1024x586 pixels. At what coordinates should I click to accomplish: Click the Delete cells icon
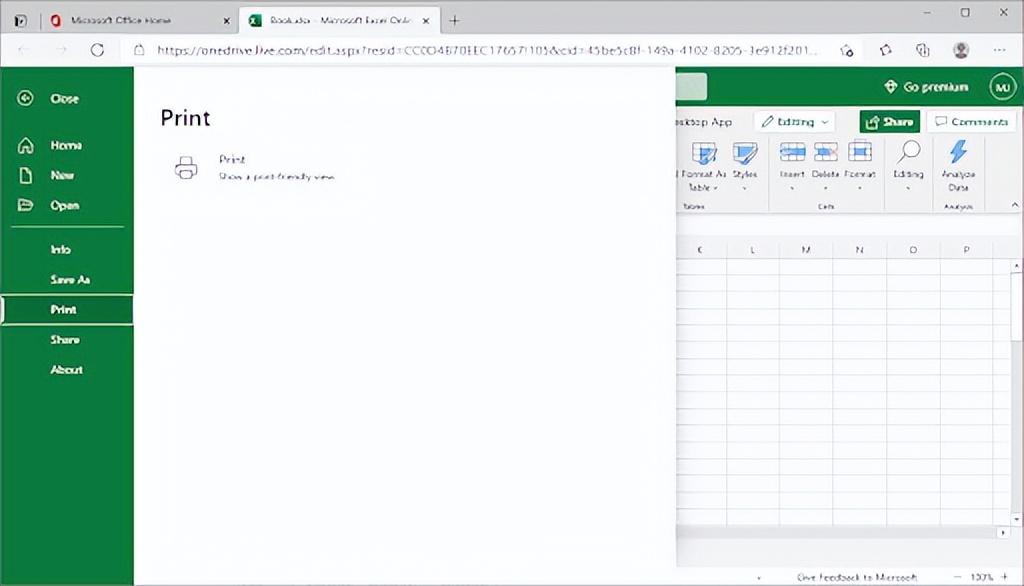825,152
